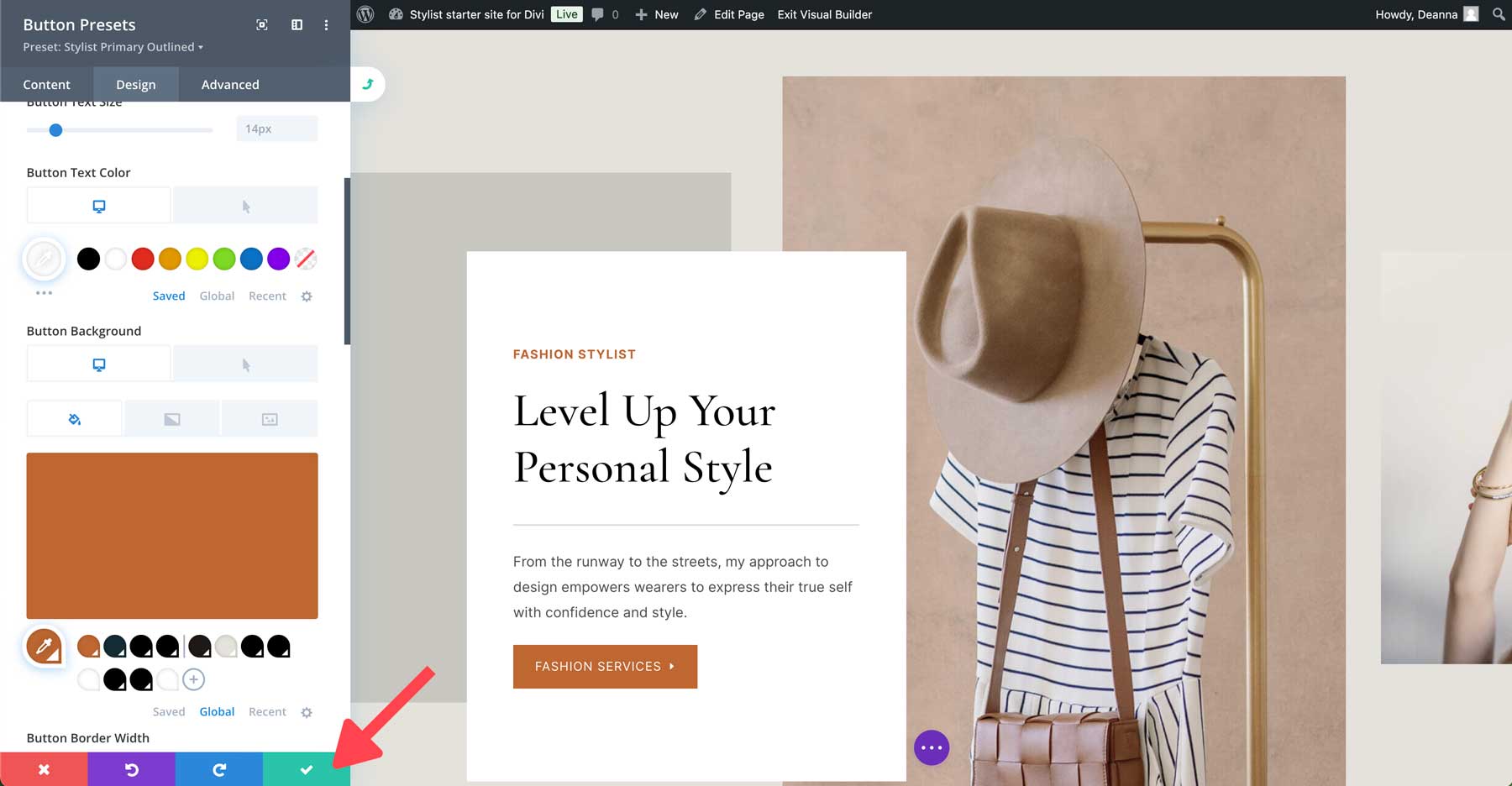This screenshot has height=786, width=1512.
Task: Toggle hover state for Button Text Color
Action: click(x=245, y=204)
